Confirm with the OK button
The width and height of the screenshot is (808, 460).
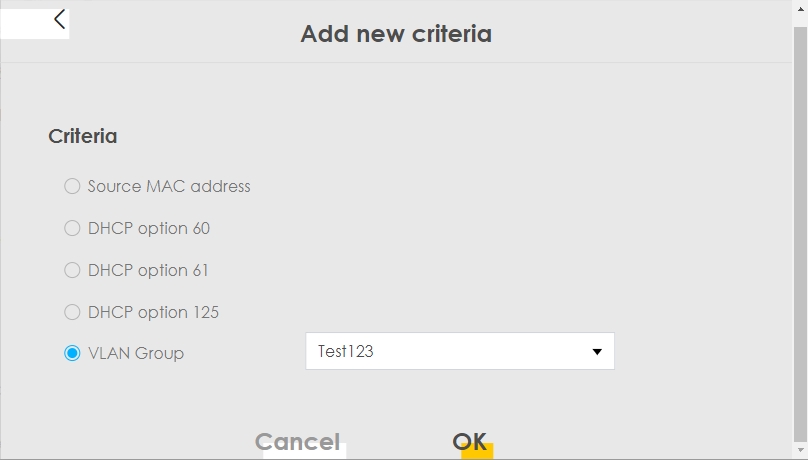click(x=470, y=442)
